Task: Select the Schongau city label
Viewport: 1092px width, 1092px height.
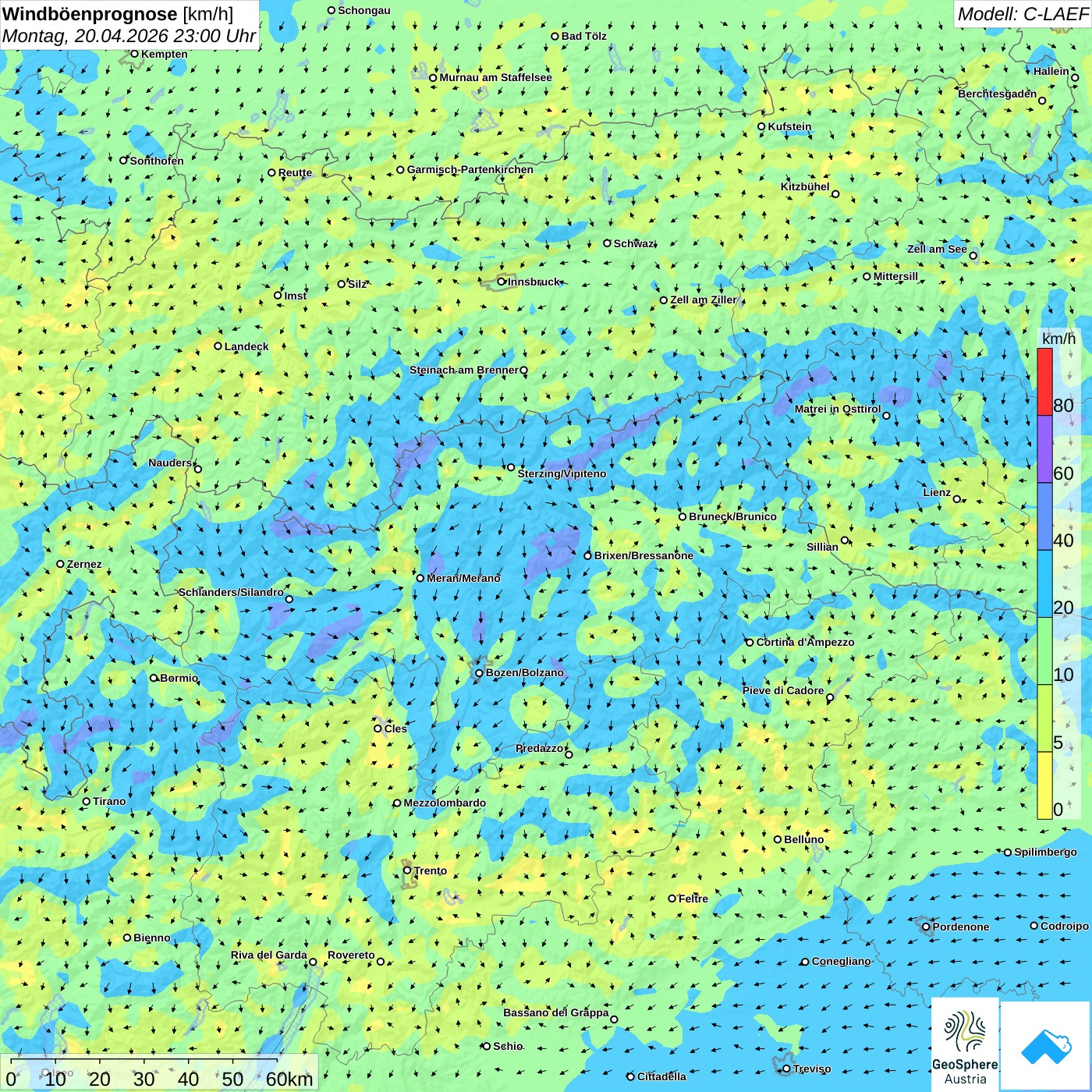Action: click(364, 10)
